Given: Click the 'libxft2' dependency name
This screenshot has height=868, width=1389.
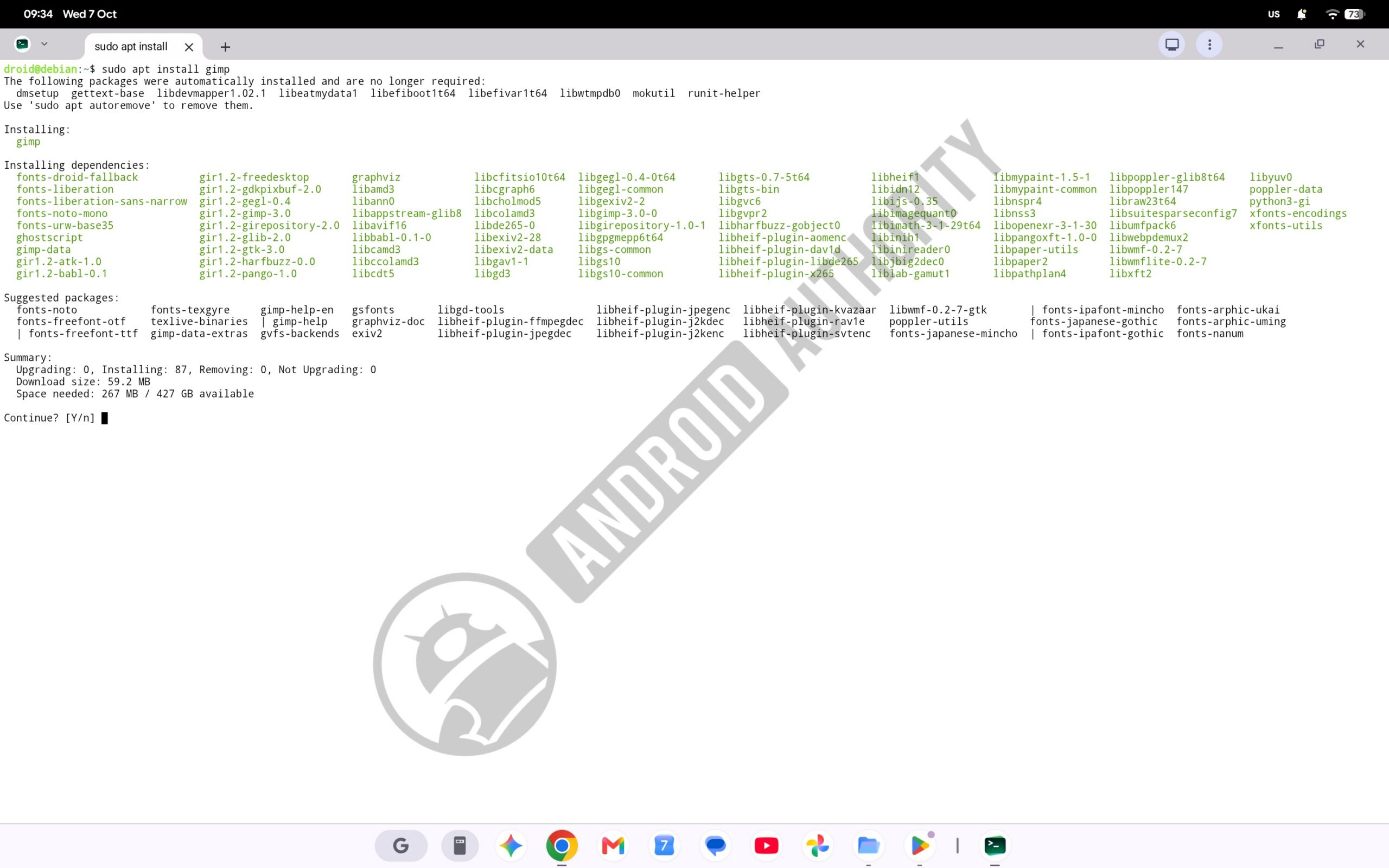Looking at the screenshot, I should (x=1130, y=274).
